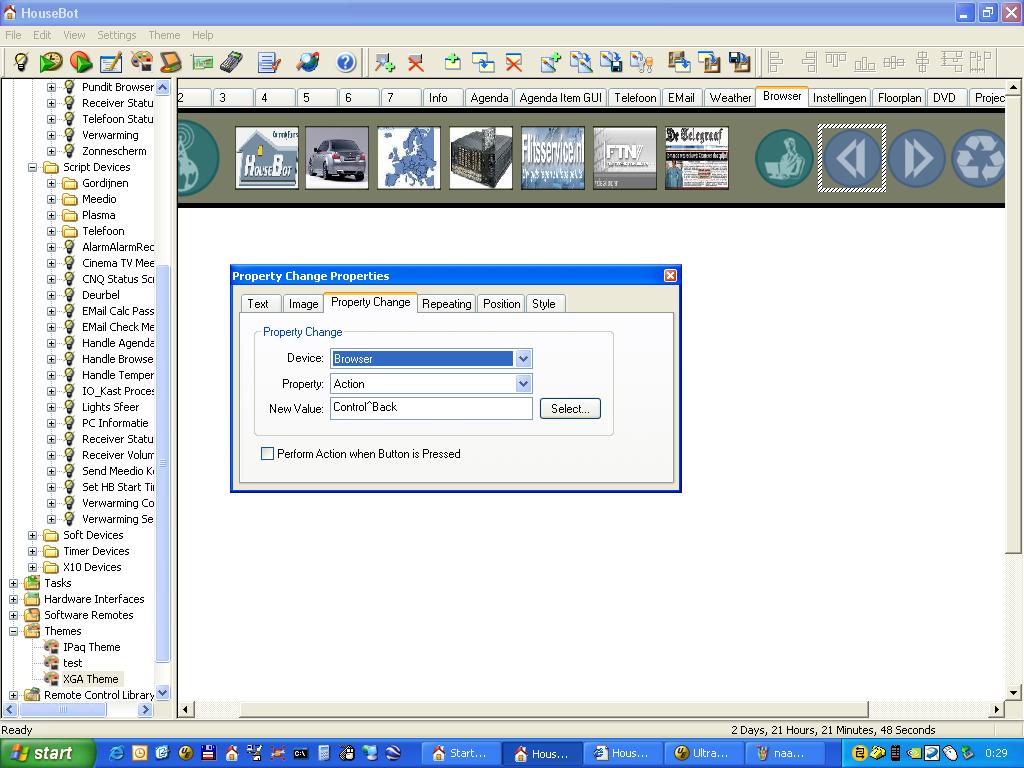Click the silver car thumbnail
This screenshot has width=1024, height=768.
[337, 158]
